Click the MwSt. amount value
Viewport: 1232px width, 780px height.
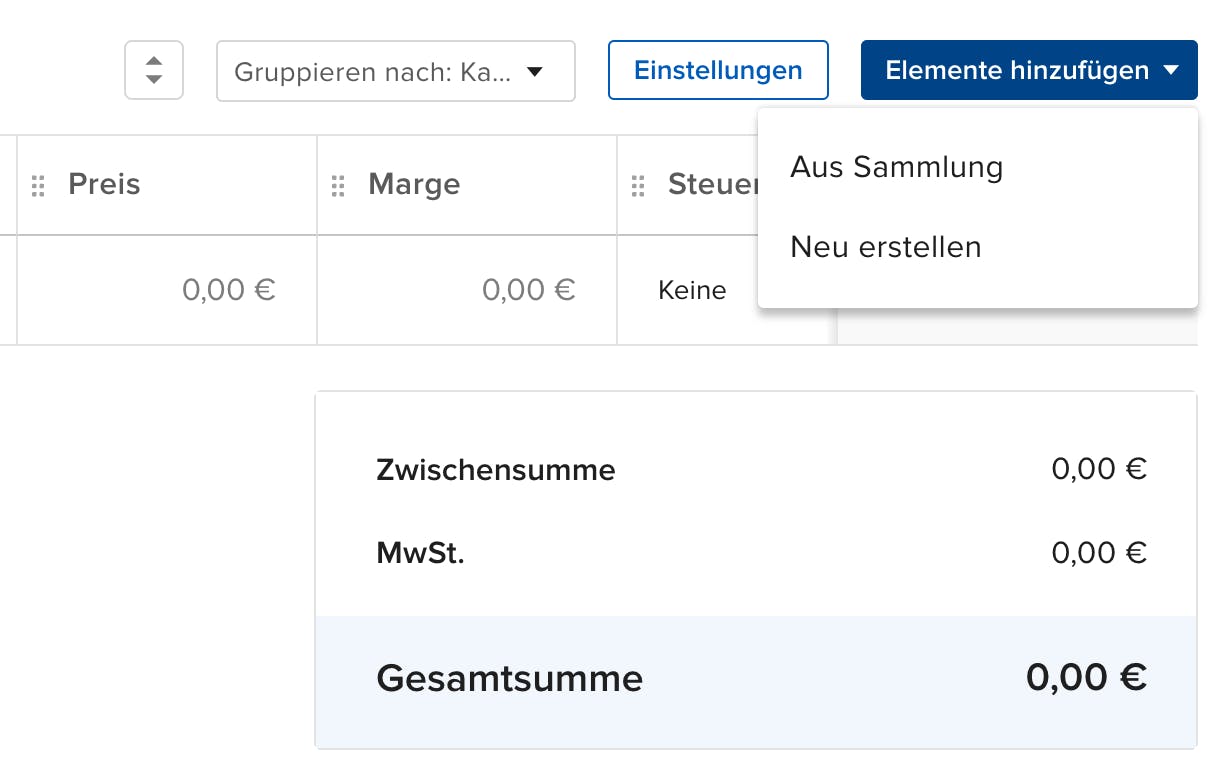coord(1098,553)
